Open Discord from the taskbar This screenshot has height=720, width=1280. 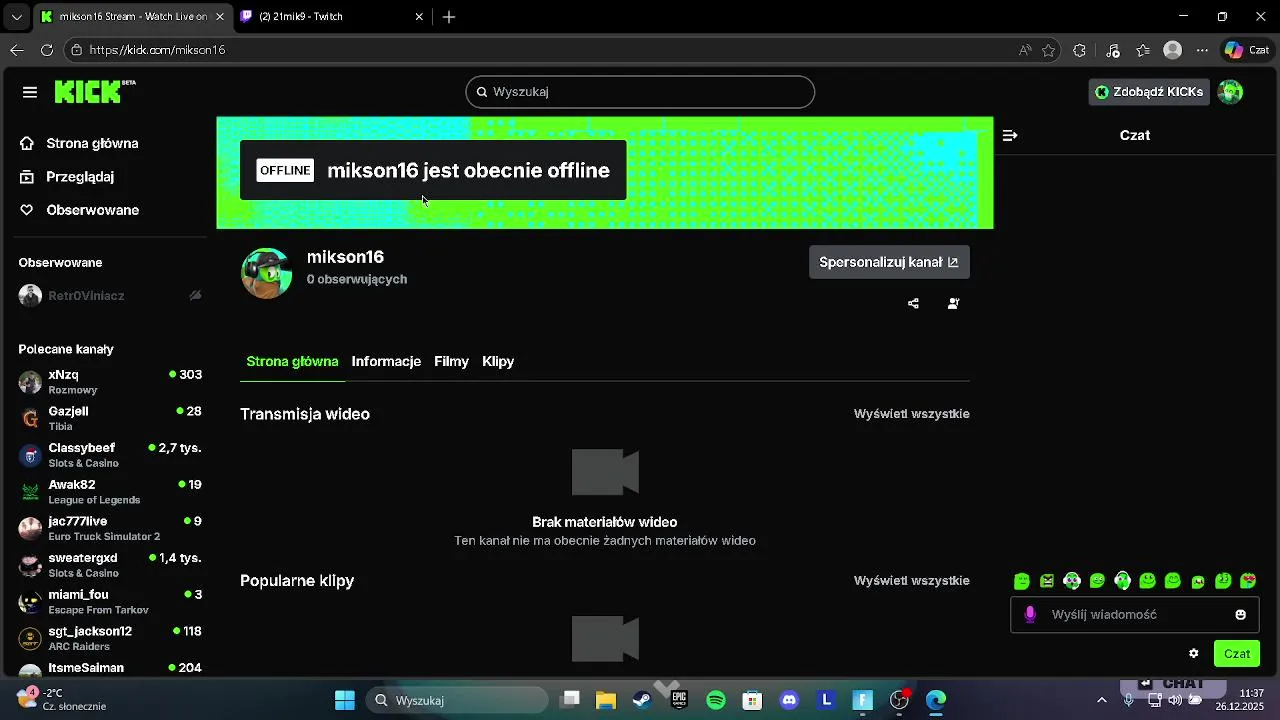click(x=789, y=700)
